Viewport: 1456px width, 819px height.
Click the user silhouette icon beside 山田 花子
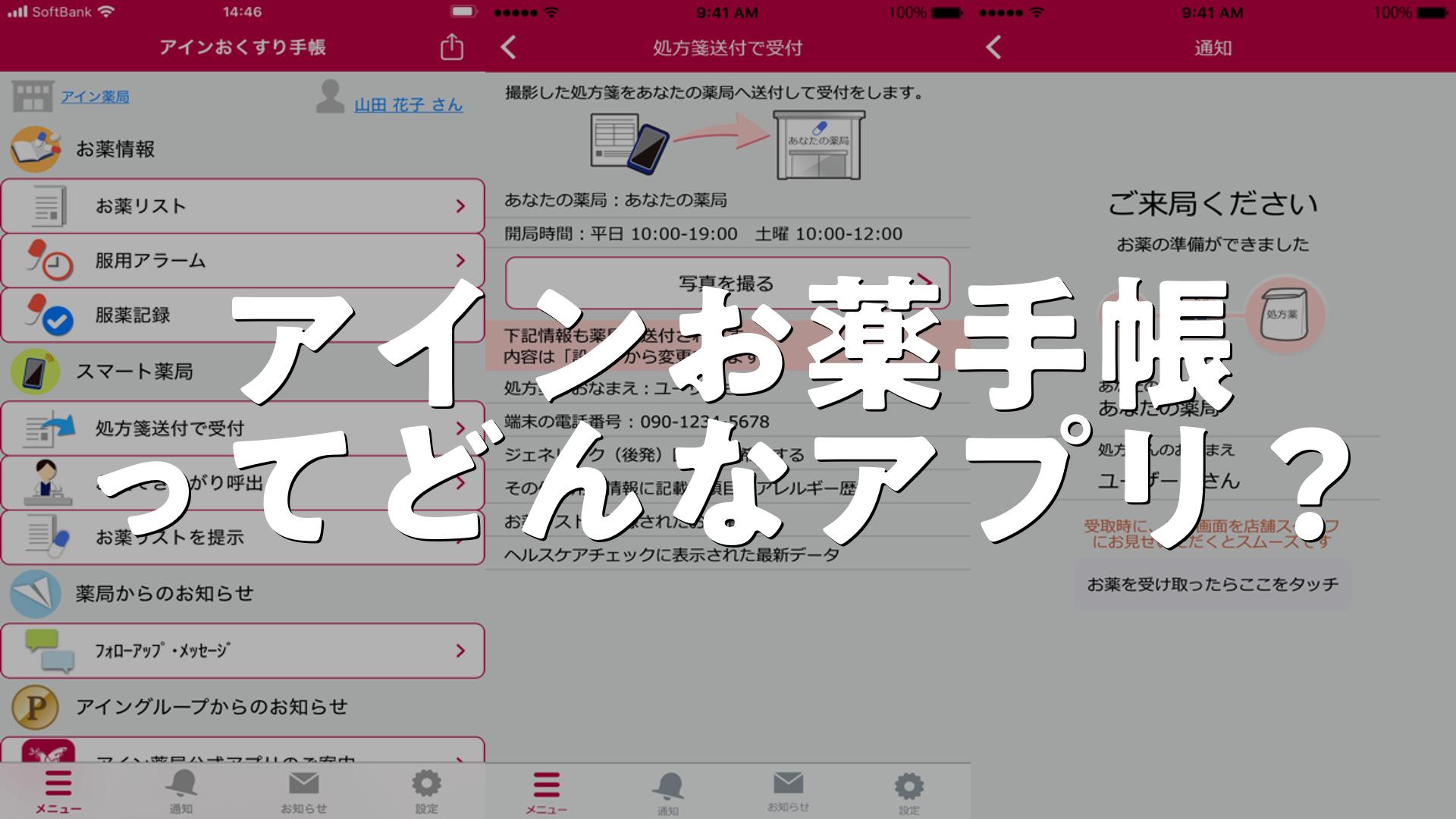point(330,96)
